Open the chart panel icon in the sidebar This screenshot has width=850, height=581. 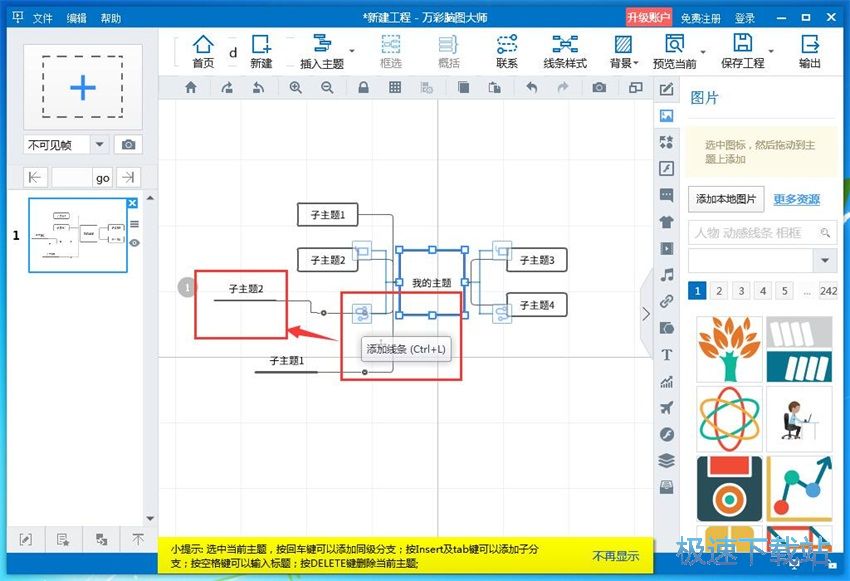(x=666, y=382)
